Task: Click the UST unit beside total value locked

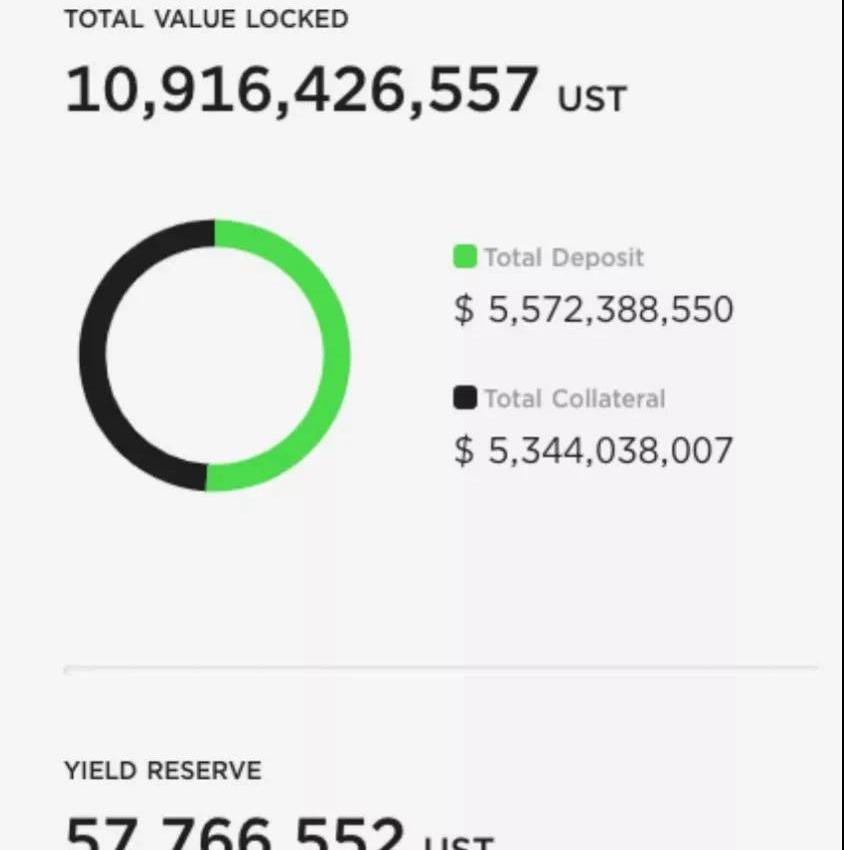Action: [592, 99]
